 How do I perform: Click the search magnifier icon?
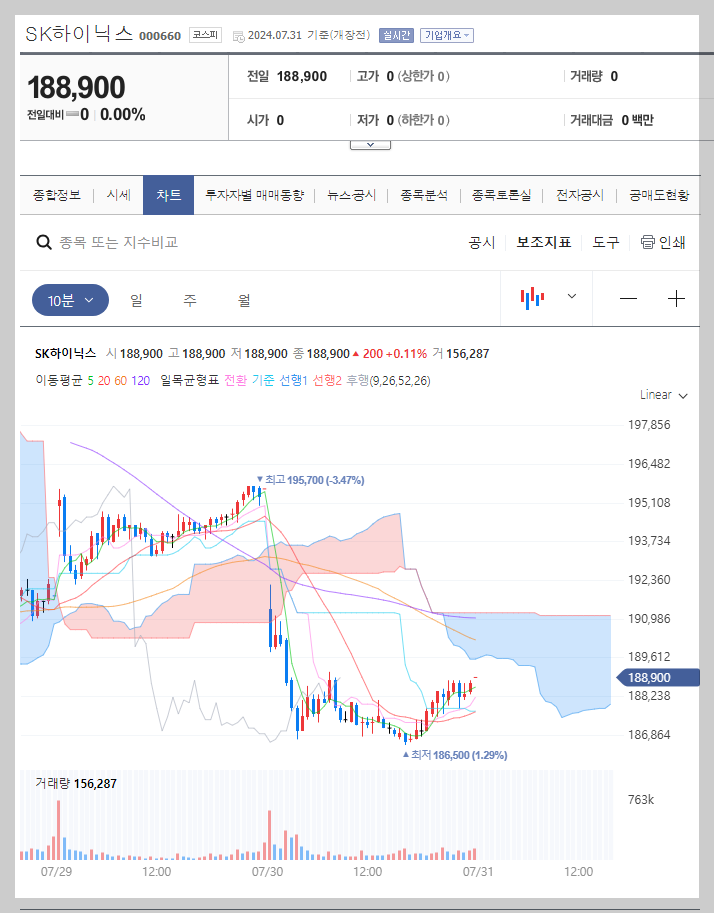tap(44, 242)
